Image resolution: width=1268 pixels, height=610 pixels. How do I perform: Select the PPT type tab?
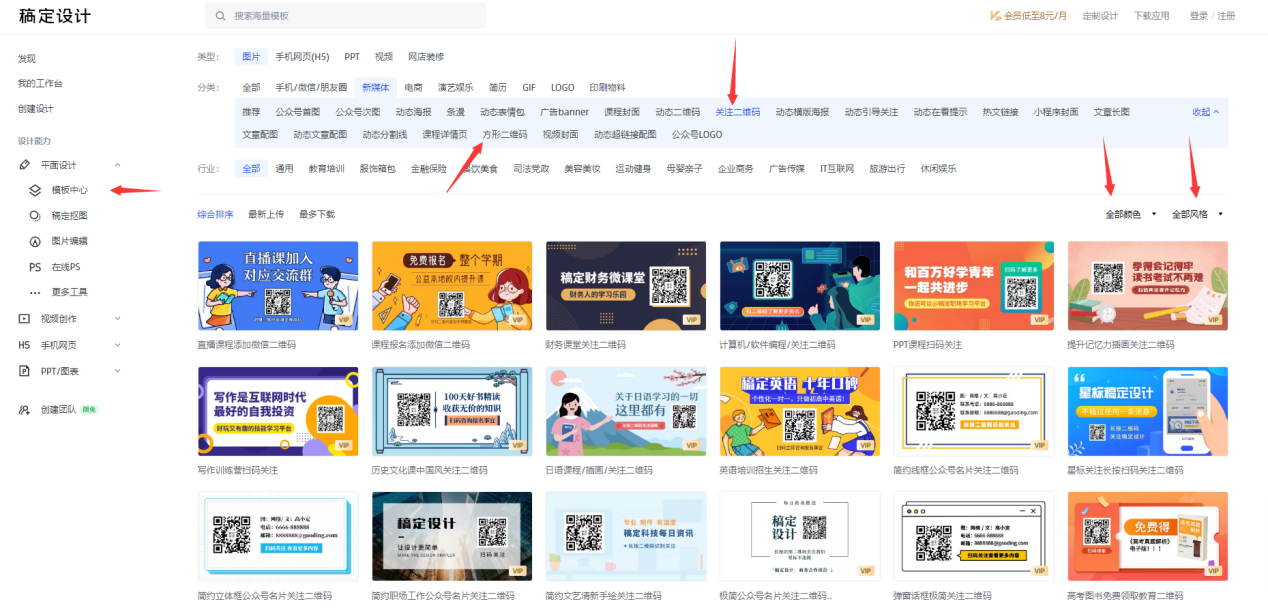(352, 57)
